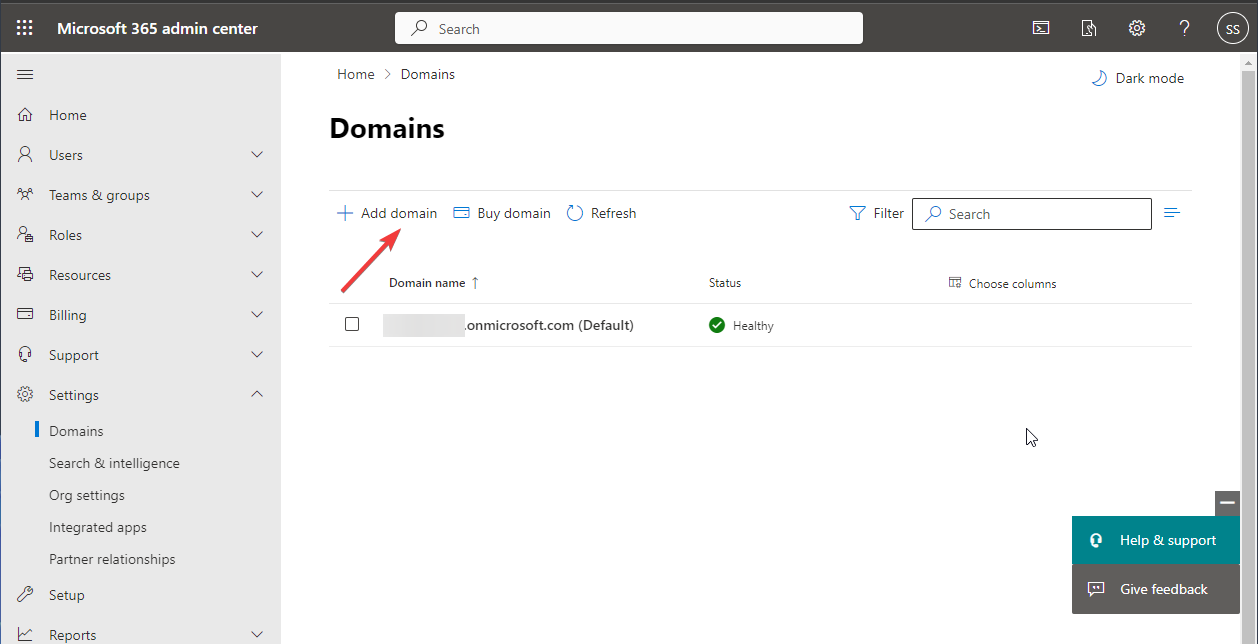Click the Users person icon in sidebar
The height and width of the screenshot is (644, 1258).
pos(26,155)
